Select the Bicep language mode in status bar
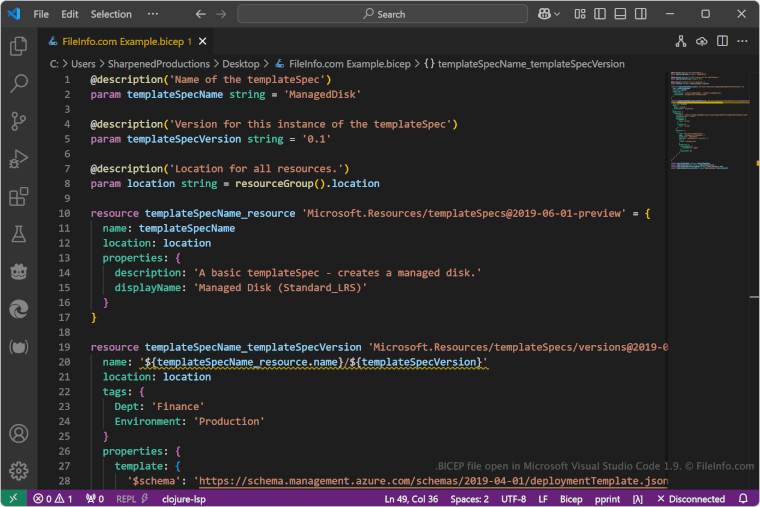Image resolution: width=760 pixels, height=507 pixels. pos(571,498)
